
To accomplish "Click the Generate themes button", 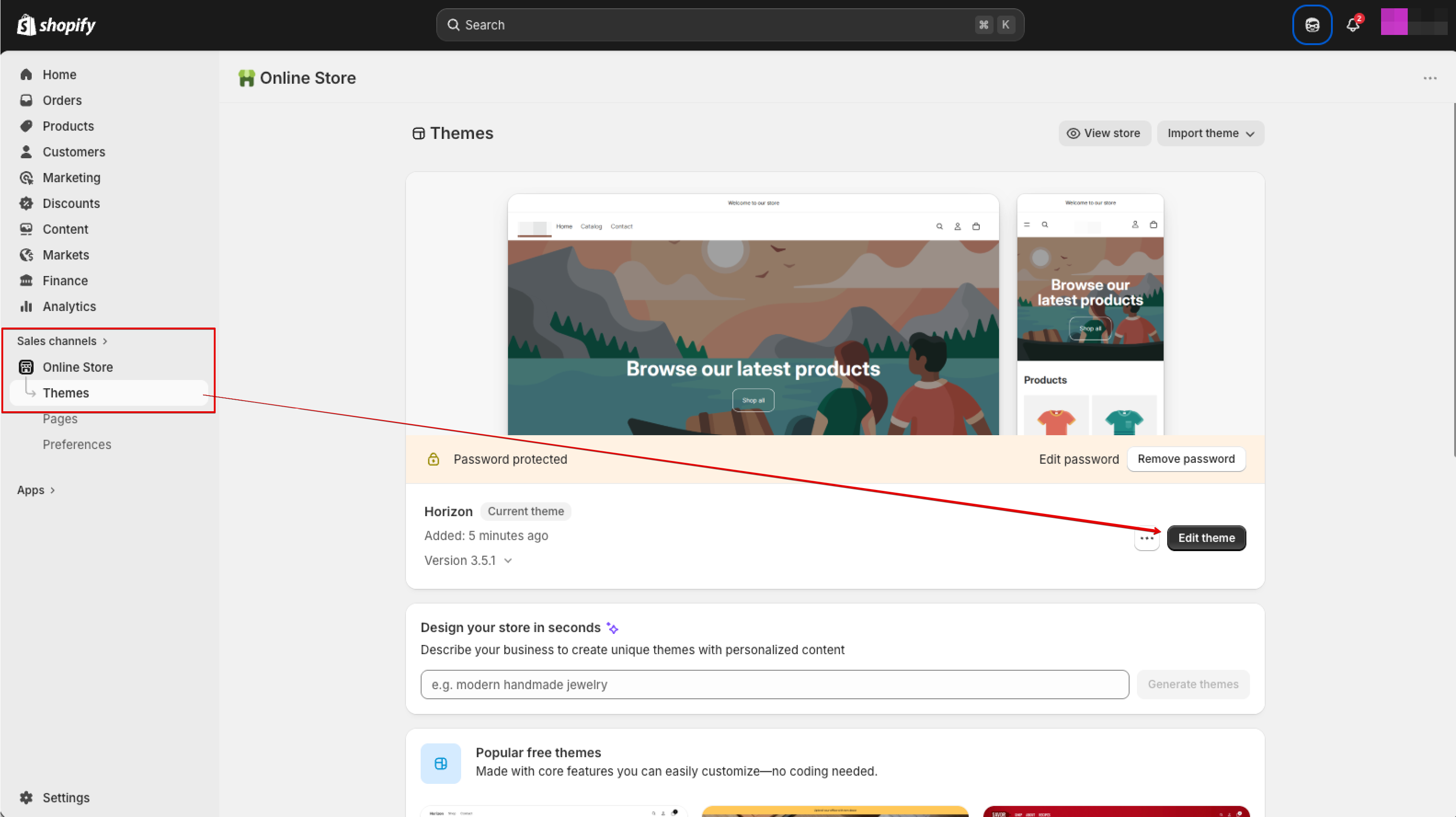I will (x=1193, y=685).
